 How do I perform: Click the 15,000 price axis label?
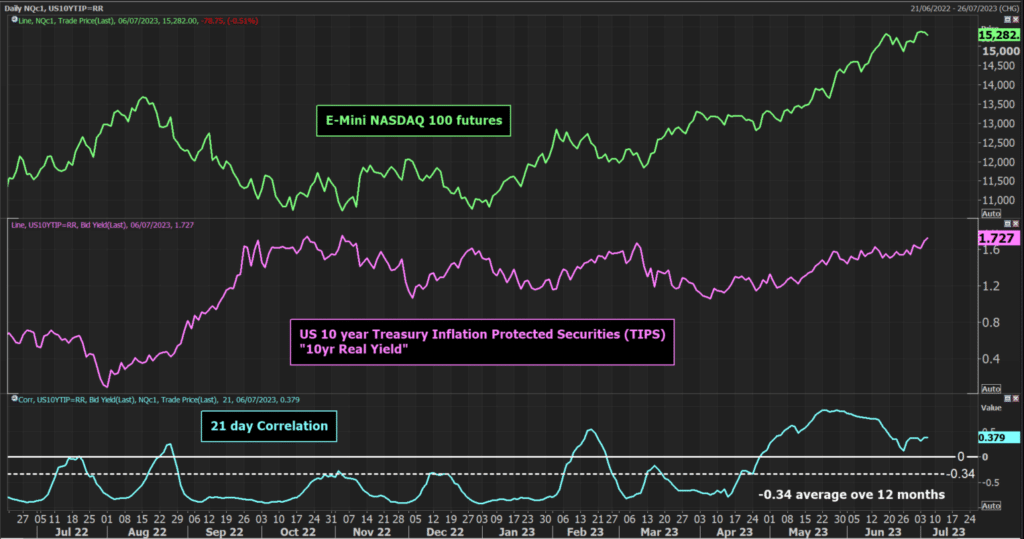1000,51
